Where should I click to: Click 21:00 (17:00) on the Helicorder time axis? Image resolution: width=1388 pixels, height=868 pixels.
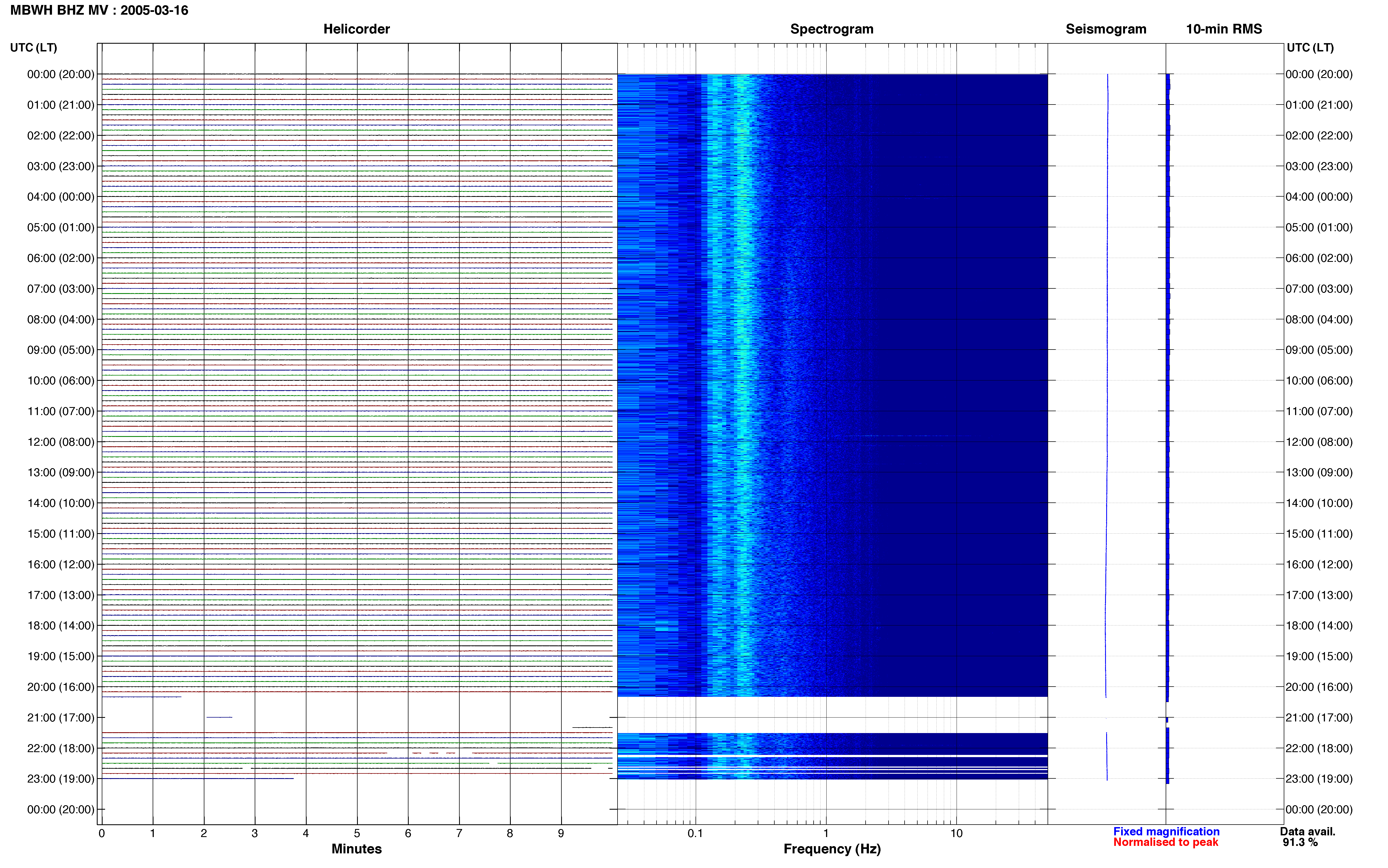[61, 718]
